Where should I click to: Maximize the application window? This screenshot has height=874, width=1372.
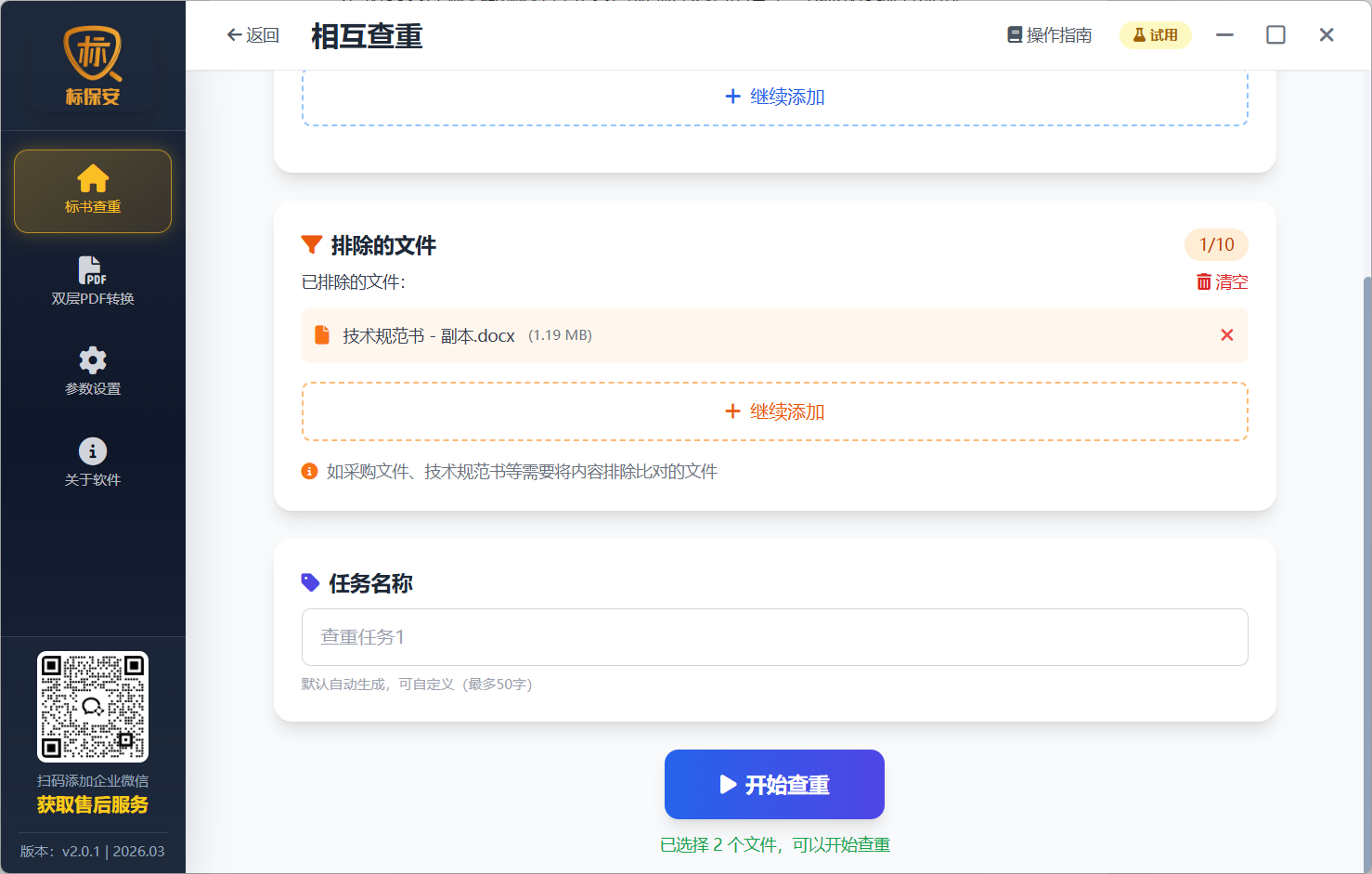(1276, 35)
